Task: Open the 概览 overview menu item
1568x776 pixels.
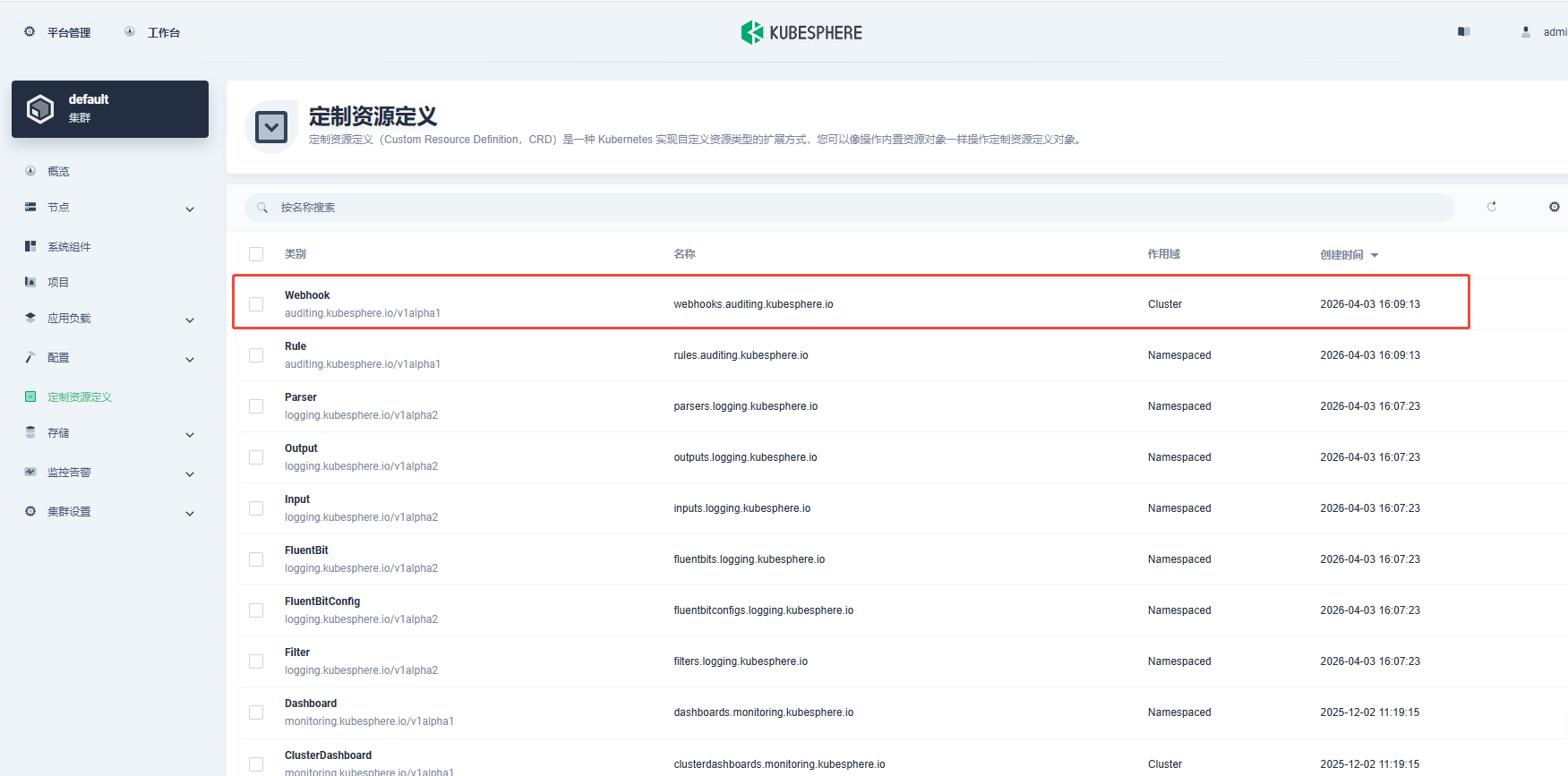Action: click(58, 171)
